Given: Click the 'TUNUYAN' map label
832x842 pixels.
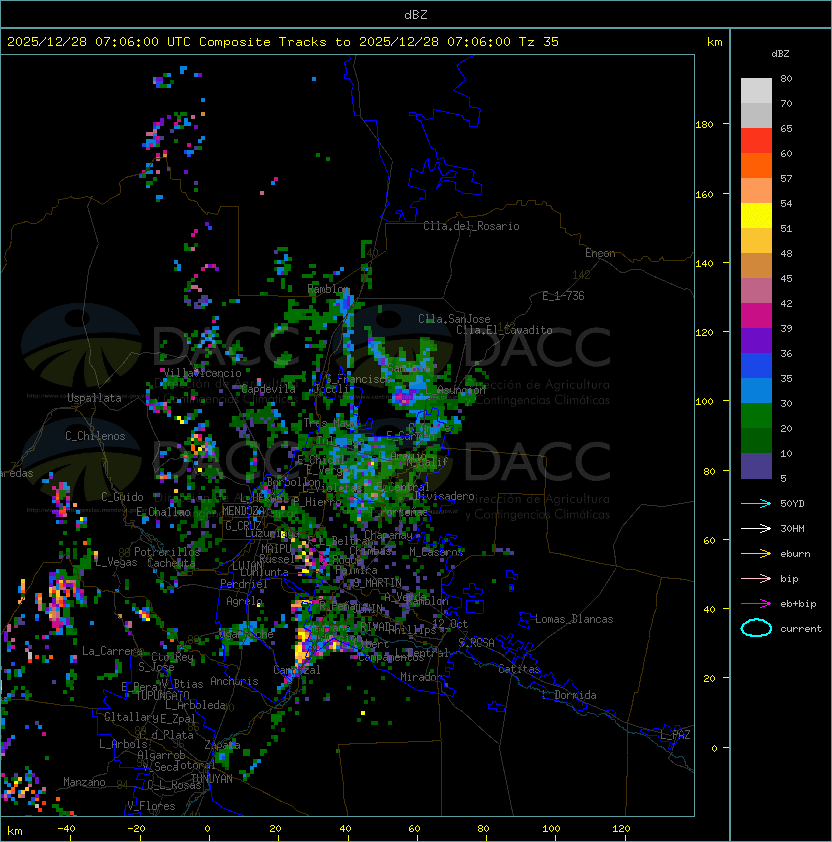Looking at the screenshot, I should (x=212, y=779).
